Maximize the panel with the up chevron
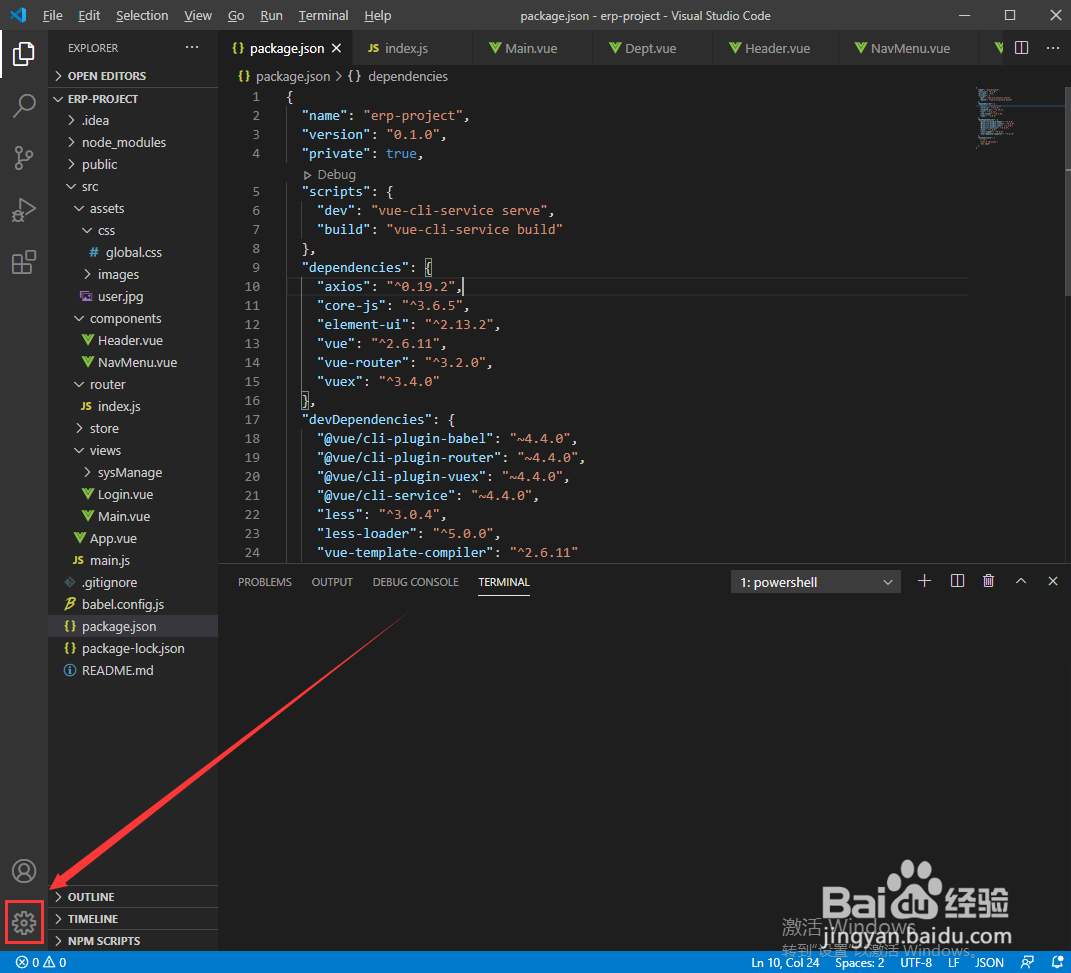Viewport: 1071px width, 973px height. (1020, 581)
